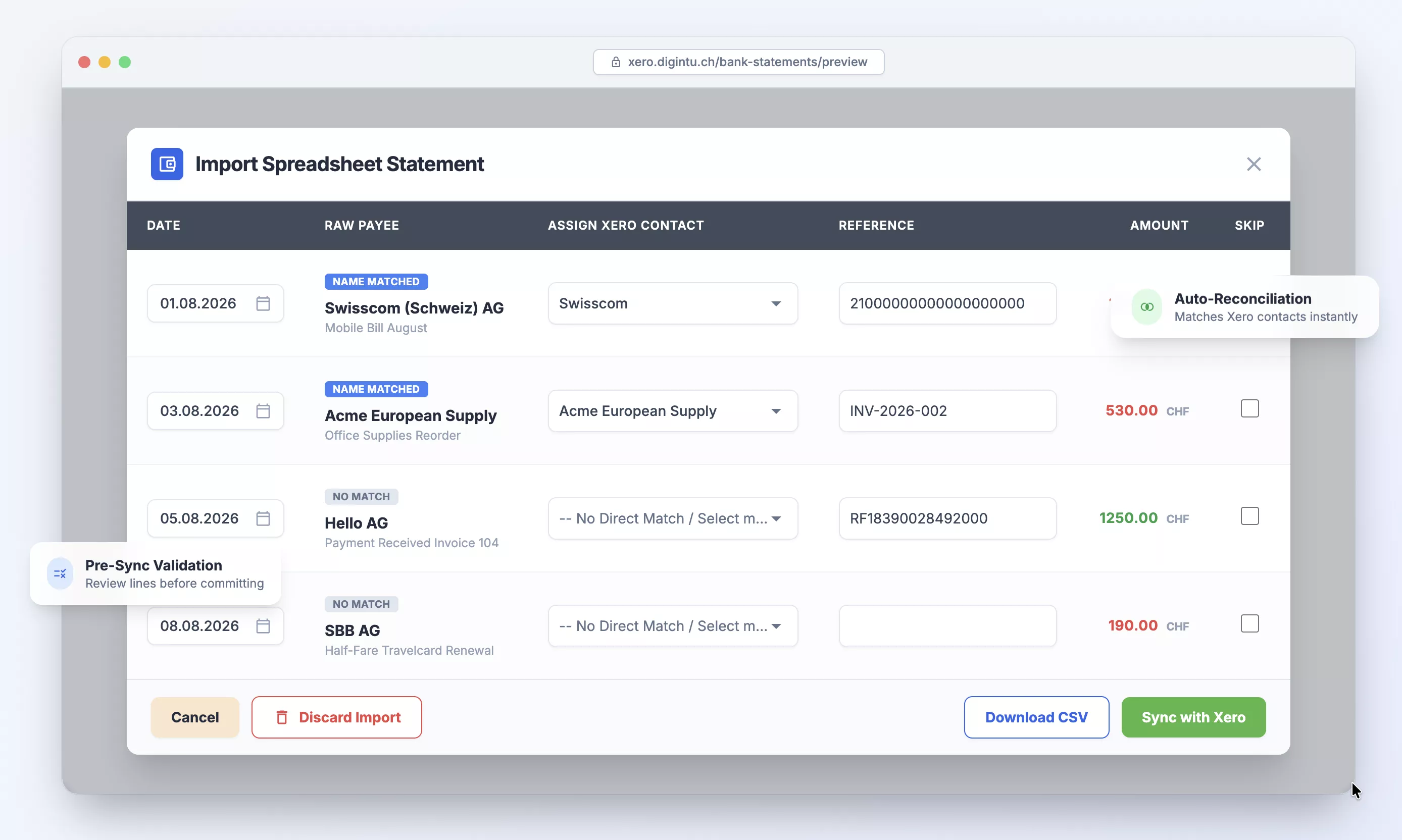Click the browser URL address bar
The height and width of the screenshot is (840, 1402).
tap(738, 62)
